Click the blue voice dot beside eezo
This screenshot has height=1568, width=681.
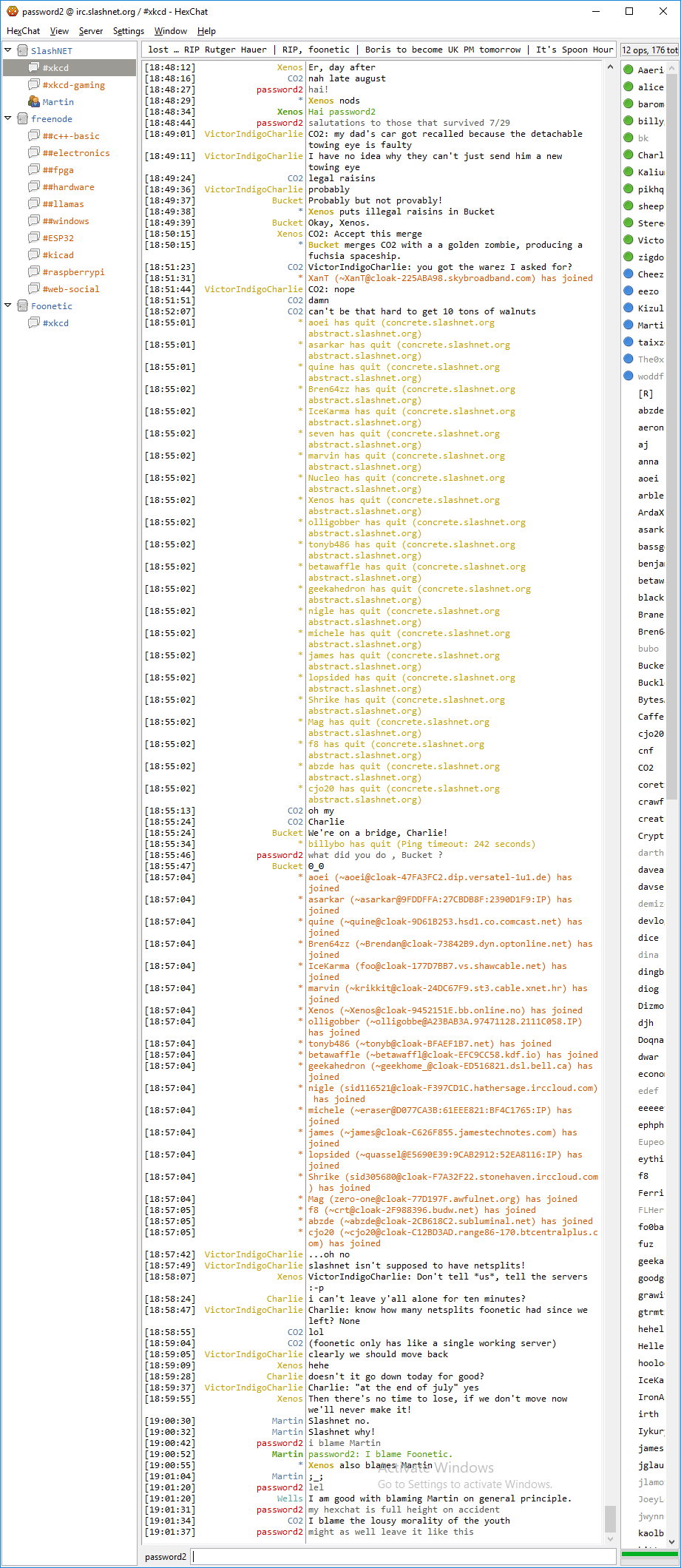coord(629,291)
